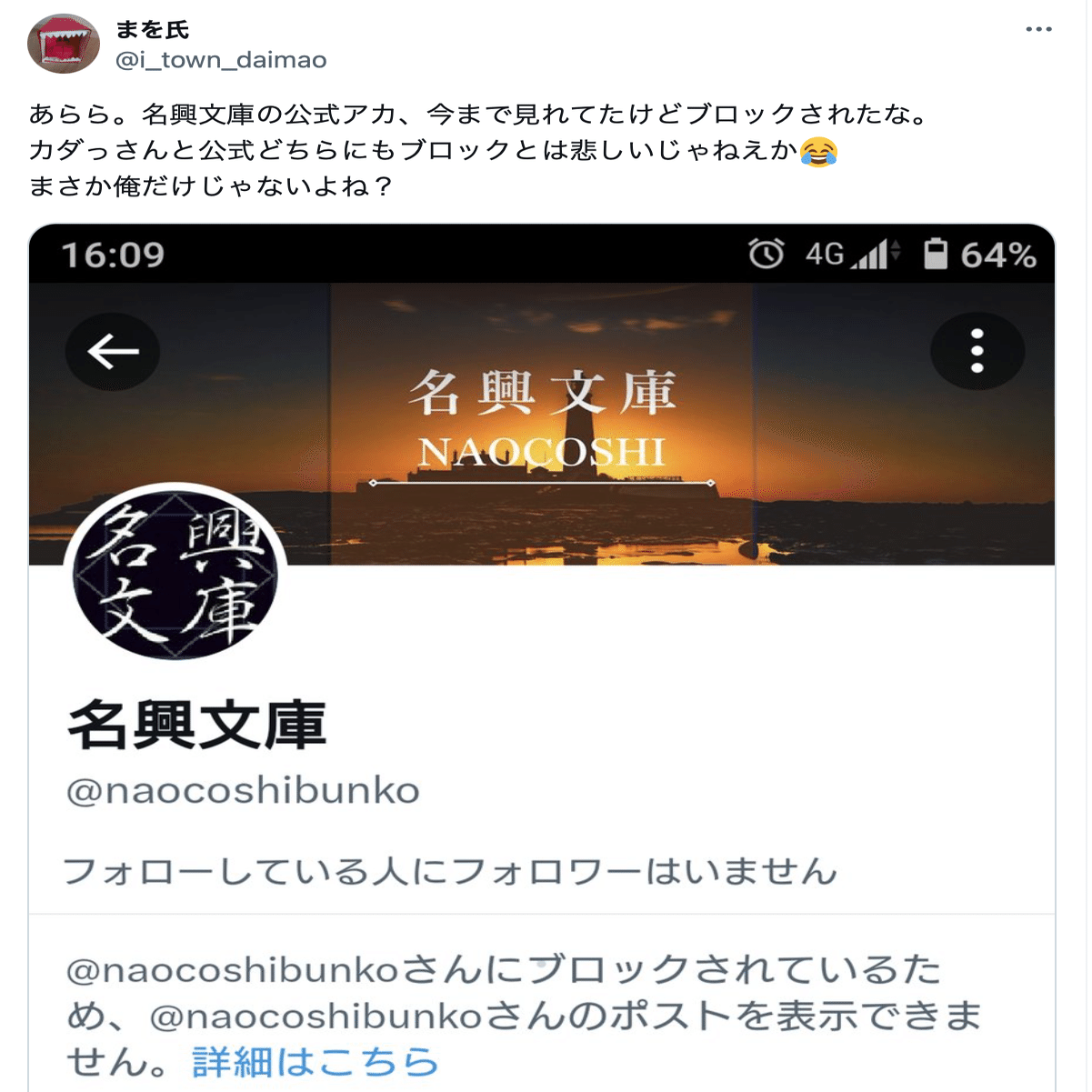
Task: Open the tweet's three-dot more options menu
Action: (x=1038, y=29)
